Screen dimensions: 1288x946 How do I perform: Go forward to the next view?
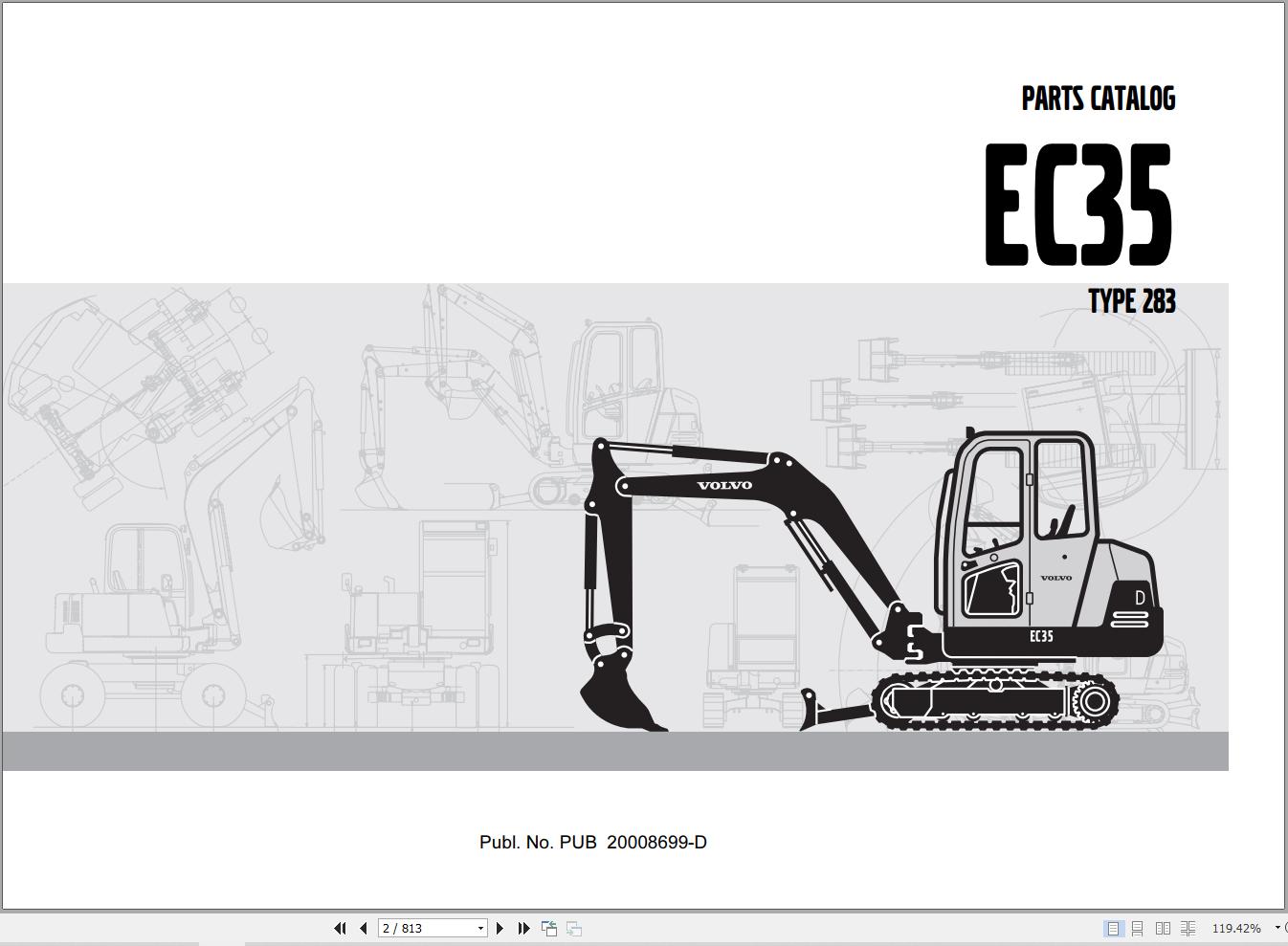click(573, 928)
